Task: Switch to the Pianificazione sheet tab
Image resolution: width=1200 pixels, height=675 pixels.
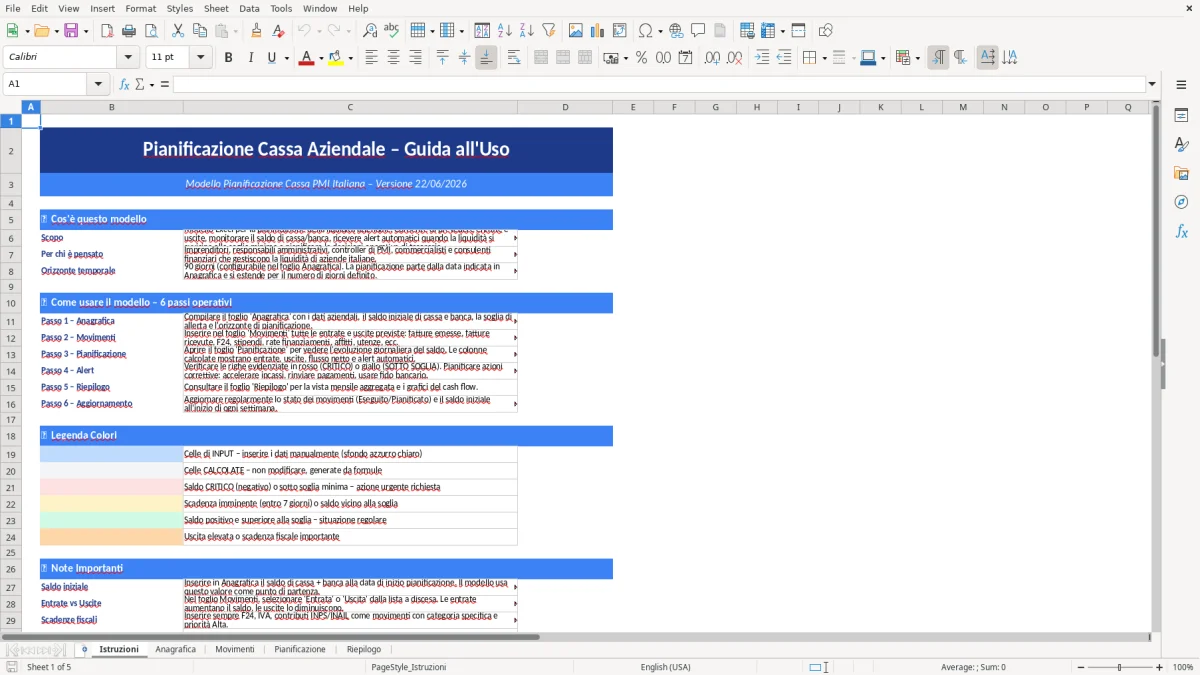Action: (x=300, y=649)
